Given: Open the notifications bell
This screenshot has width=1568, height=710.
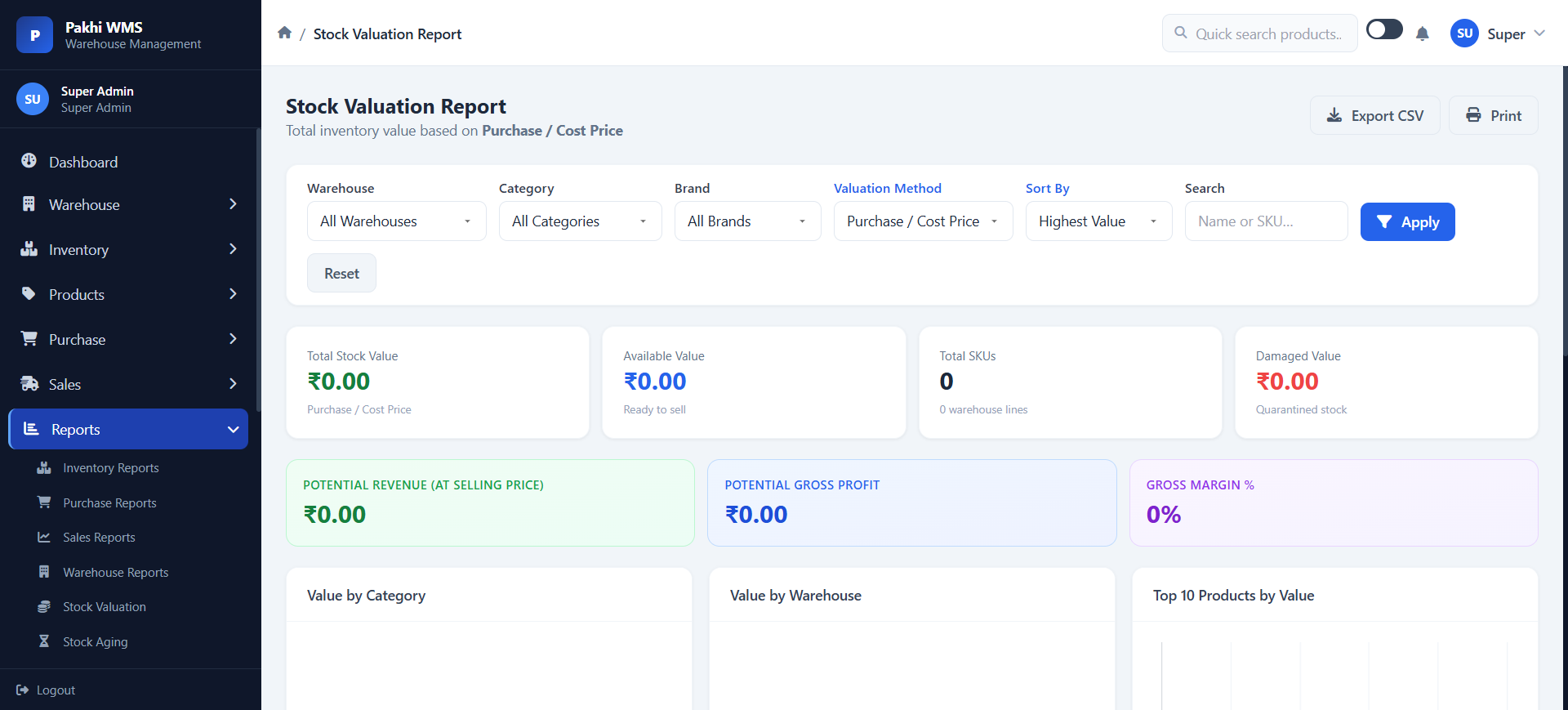Looking at the screenshot, I should click(x=1422, y=33).
